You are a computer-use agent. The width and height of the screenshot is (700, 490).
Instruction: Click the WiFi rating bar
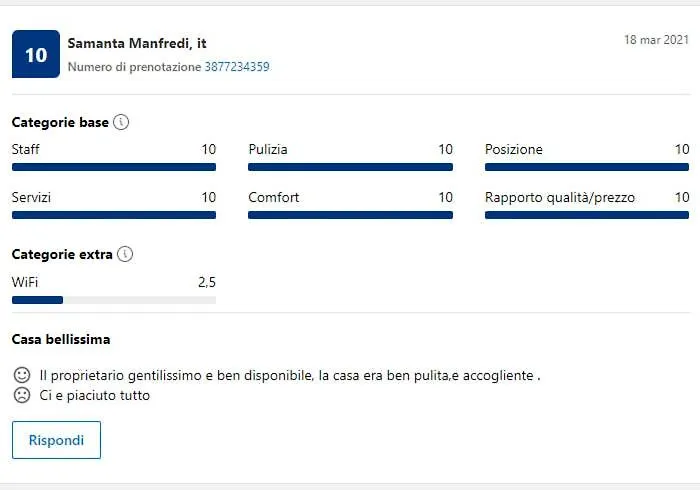point(114,300)
